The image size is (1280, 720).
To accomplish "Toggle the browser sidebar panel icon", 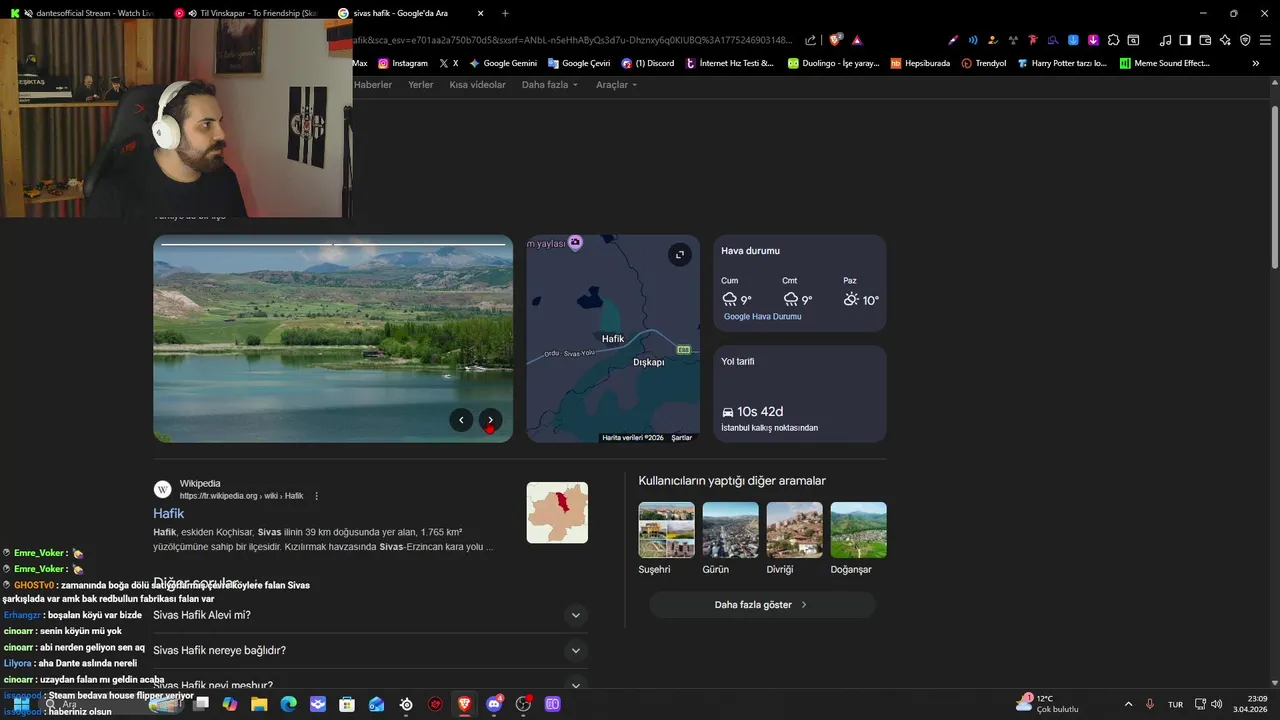I will coord(1185,40).
